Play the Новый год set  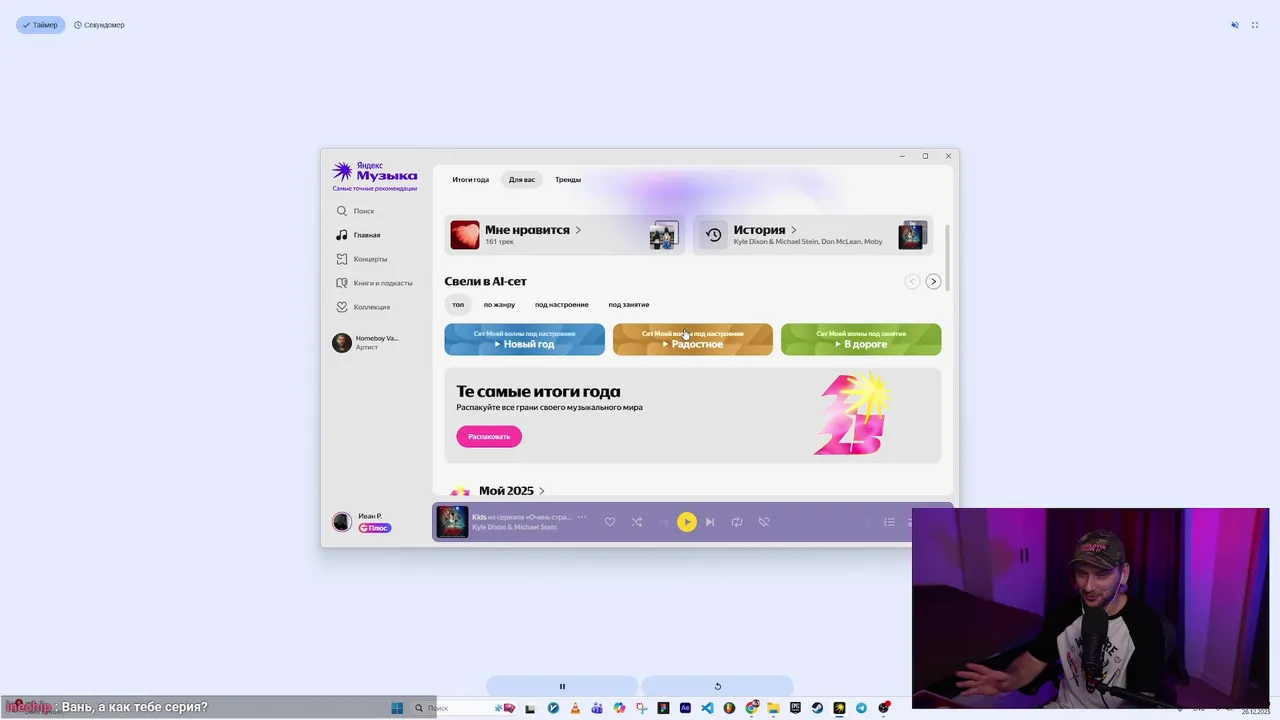tap(525, 339)
